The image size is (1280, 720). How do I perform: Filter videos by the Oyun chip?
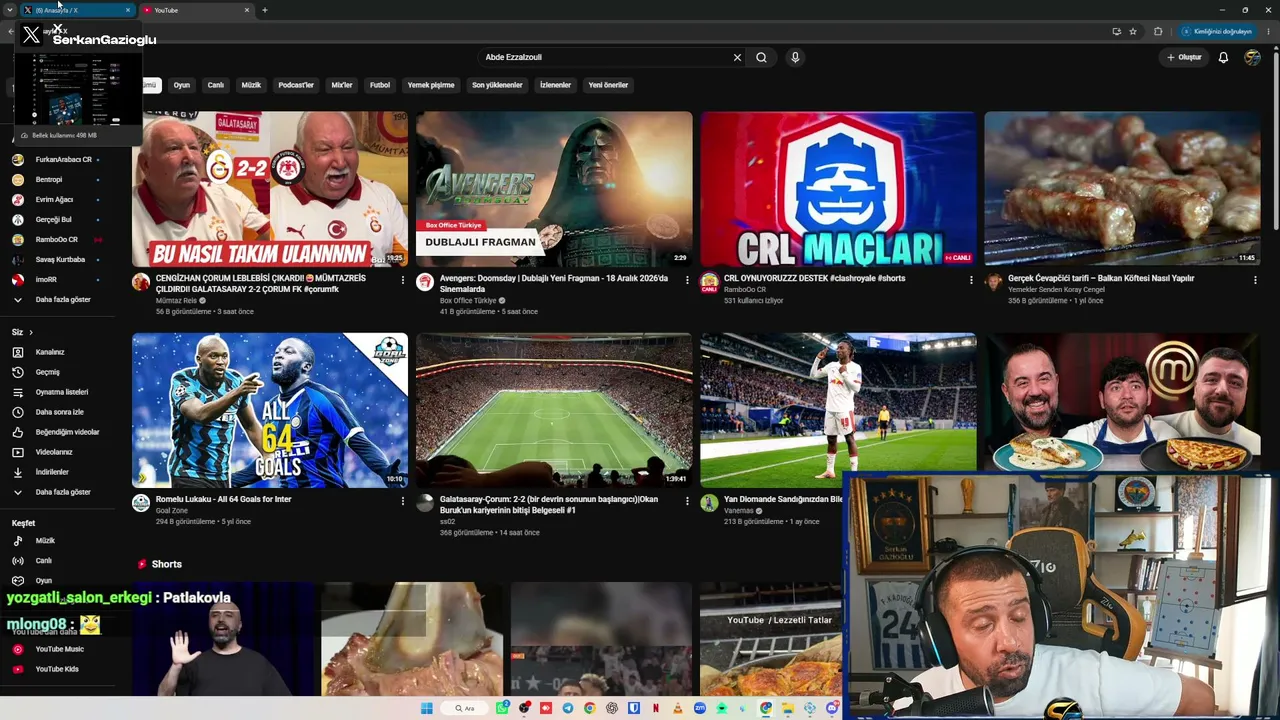coord(182,85)
